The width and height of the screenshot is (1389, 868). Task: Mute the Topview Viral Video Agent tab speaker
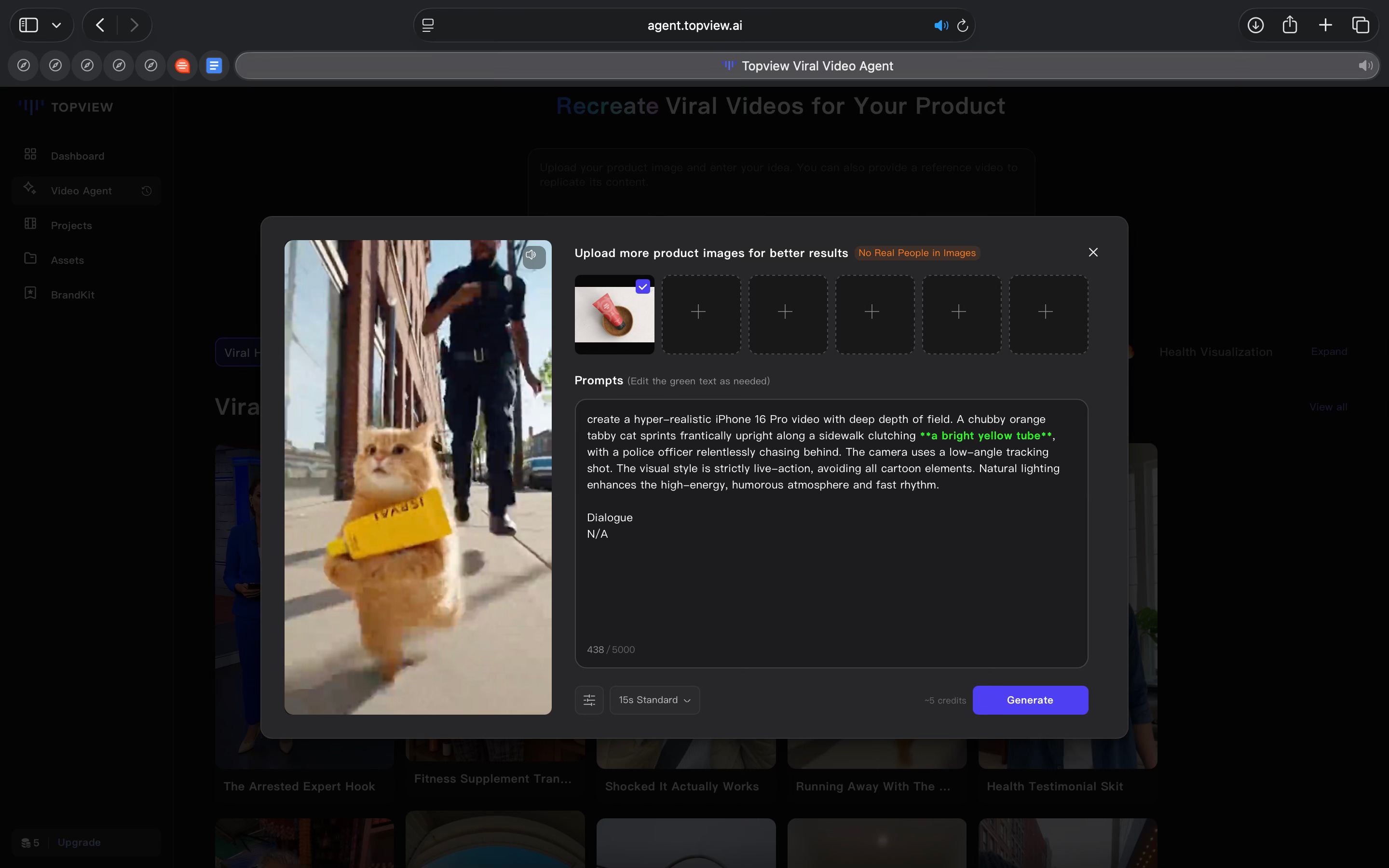[1365, 66]
